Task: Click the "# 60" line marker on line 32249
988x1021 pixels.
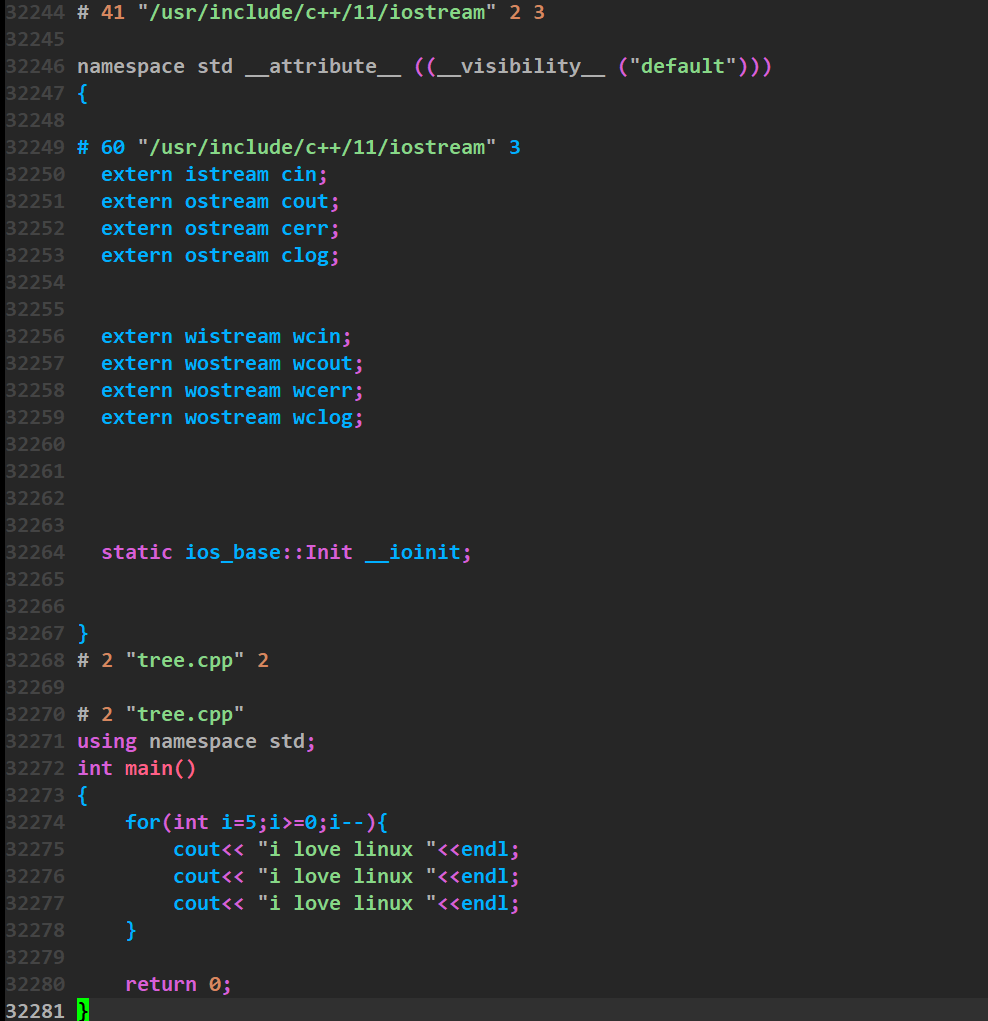Action: pyautogui.click(x=101, y=147)
